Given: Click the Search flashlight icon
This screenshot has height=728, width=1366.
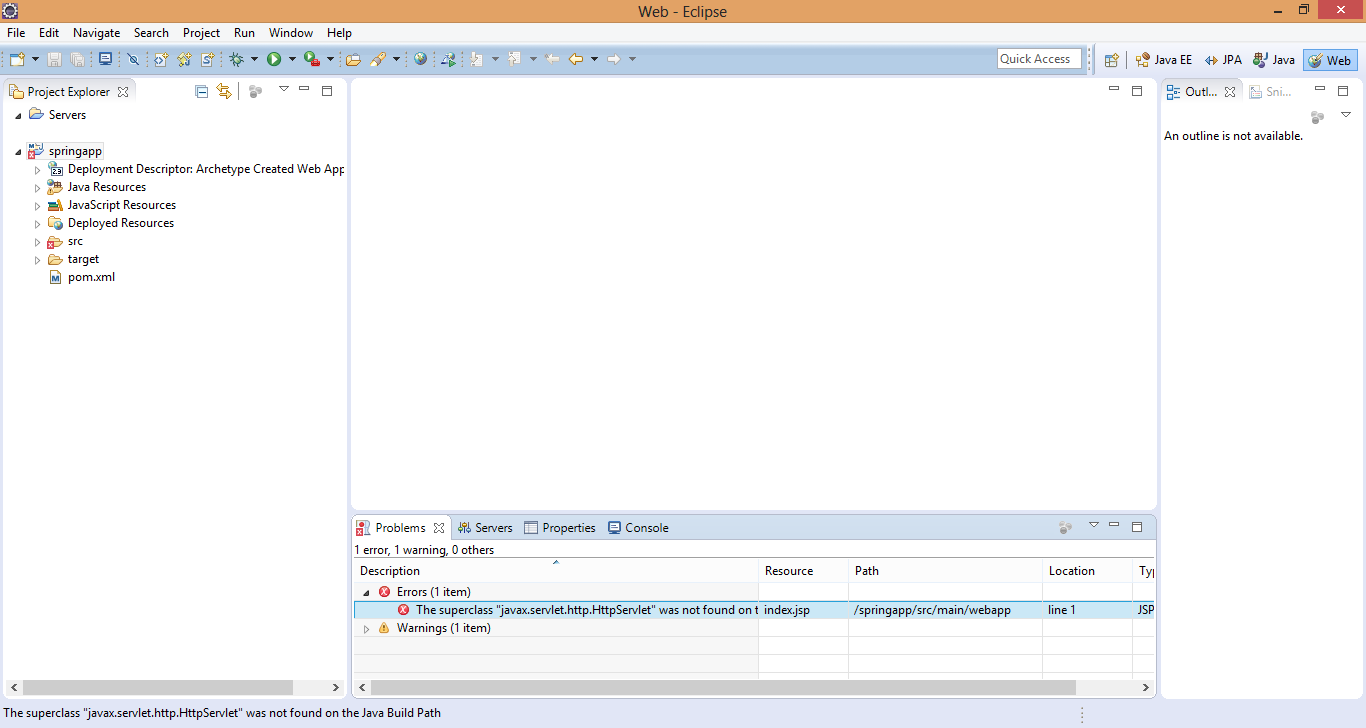Looking at the screenshot, I should [x=378, y=59].
